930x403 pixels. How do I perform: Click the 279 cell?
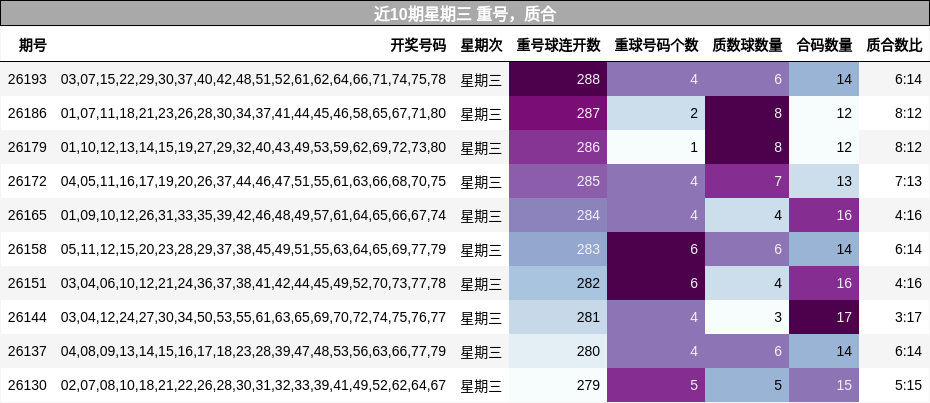tap(558, 385)
